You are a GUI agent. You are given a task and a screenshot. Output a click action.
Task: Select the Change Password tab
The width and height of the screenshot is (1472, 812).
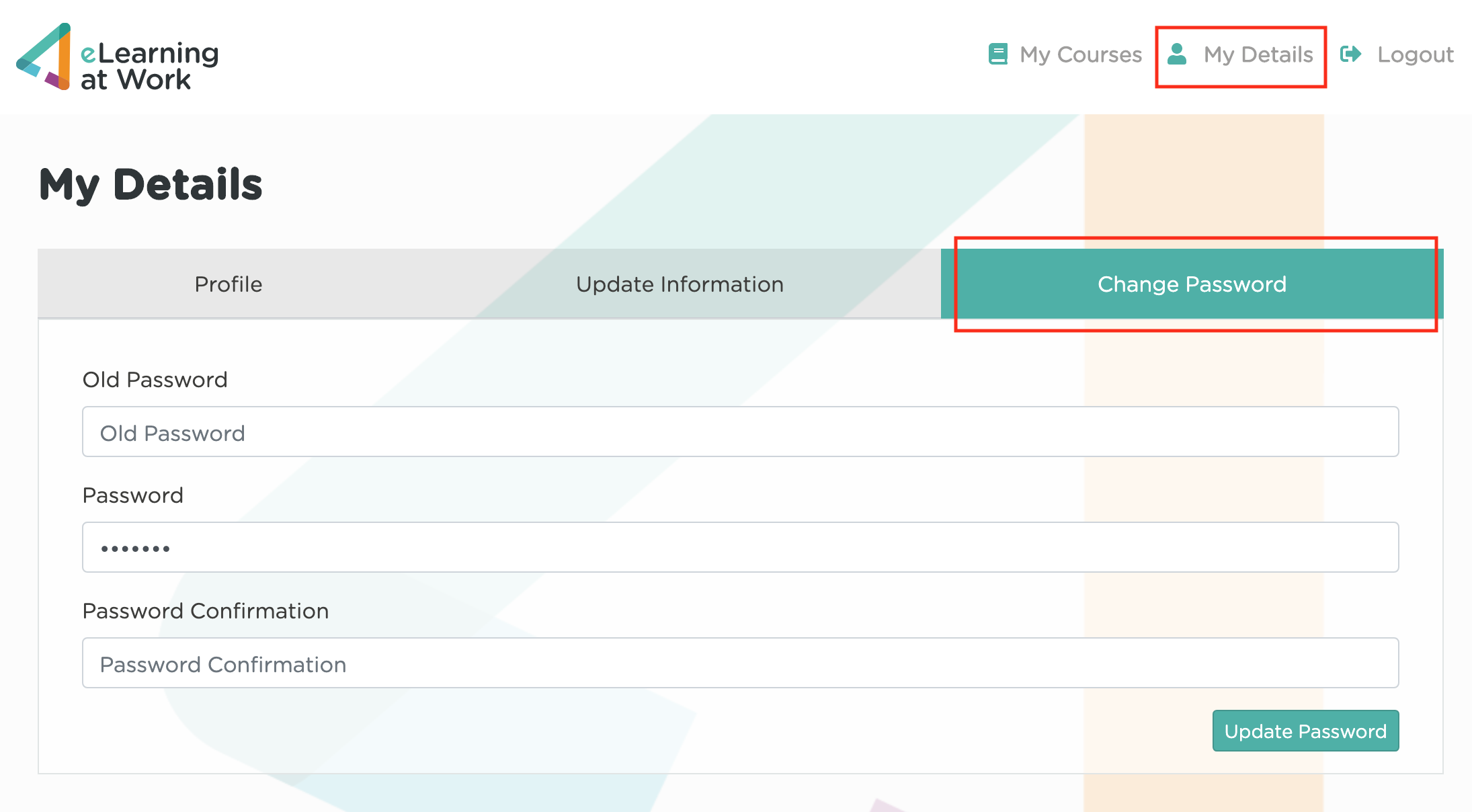1192,284
